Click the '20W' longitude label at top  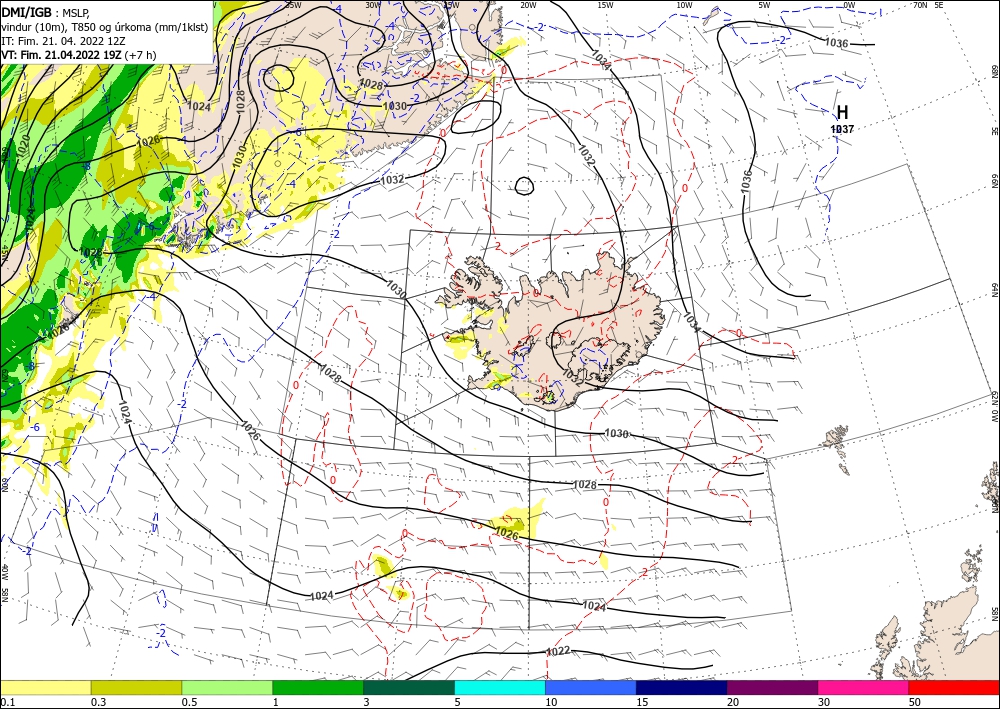(527, 5)
